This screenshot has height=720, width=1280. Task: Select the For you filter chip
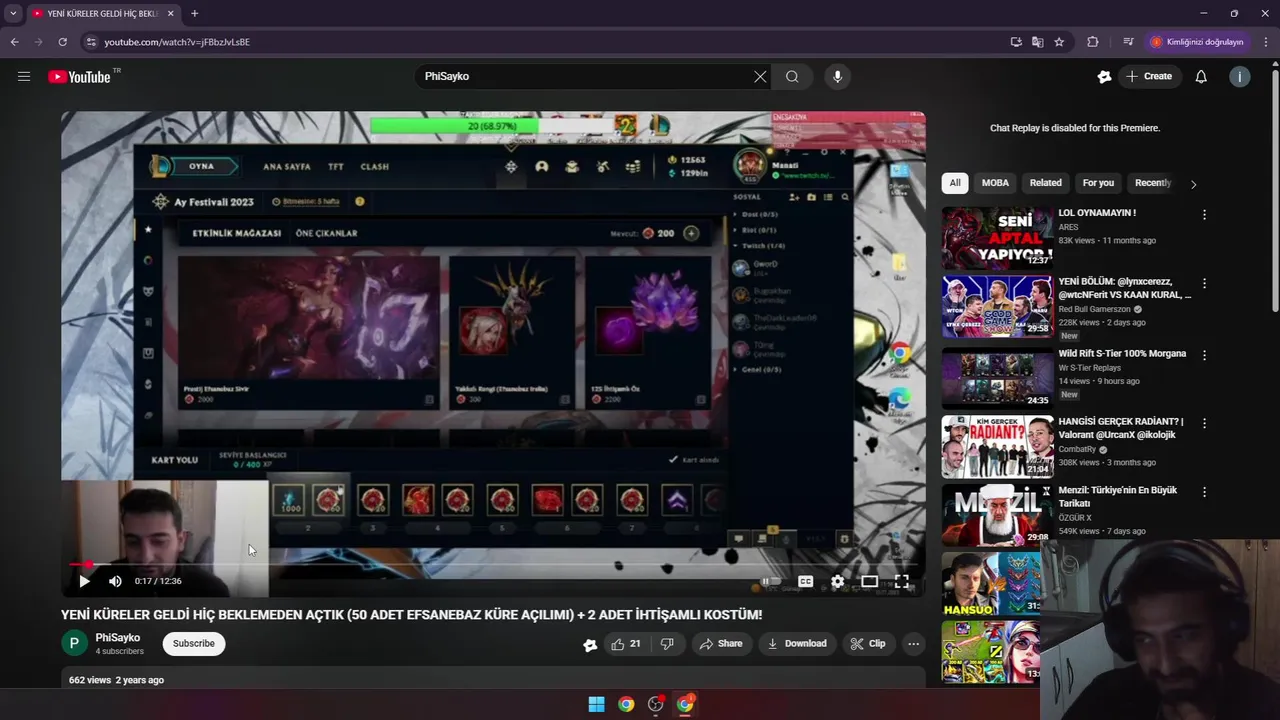[x=1098, y=183]
